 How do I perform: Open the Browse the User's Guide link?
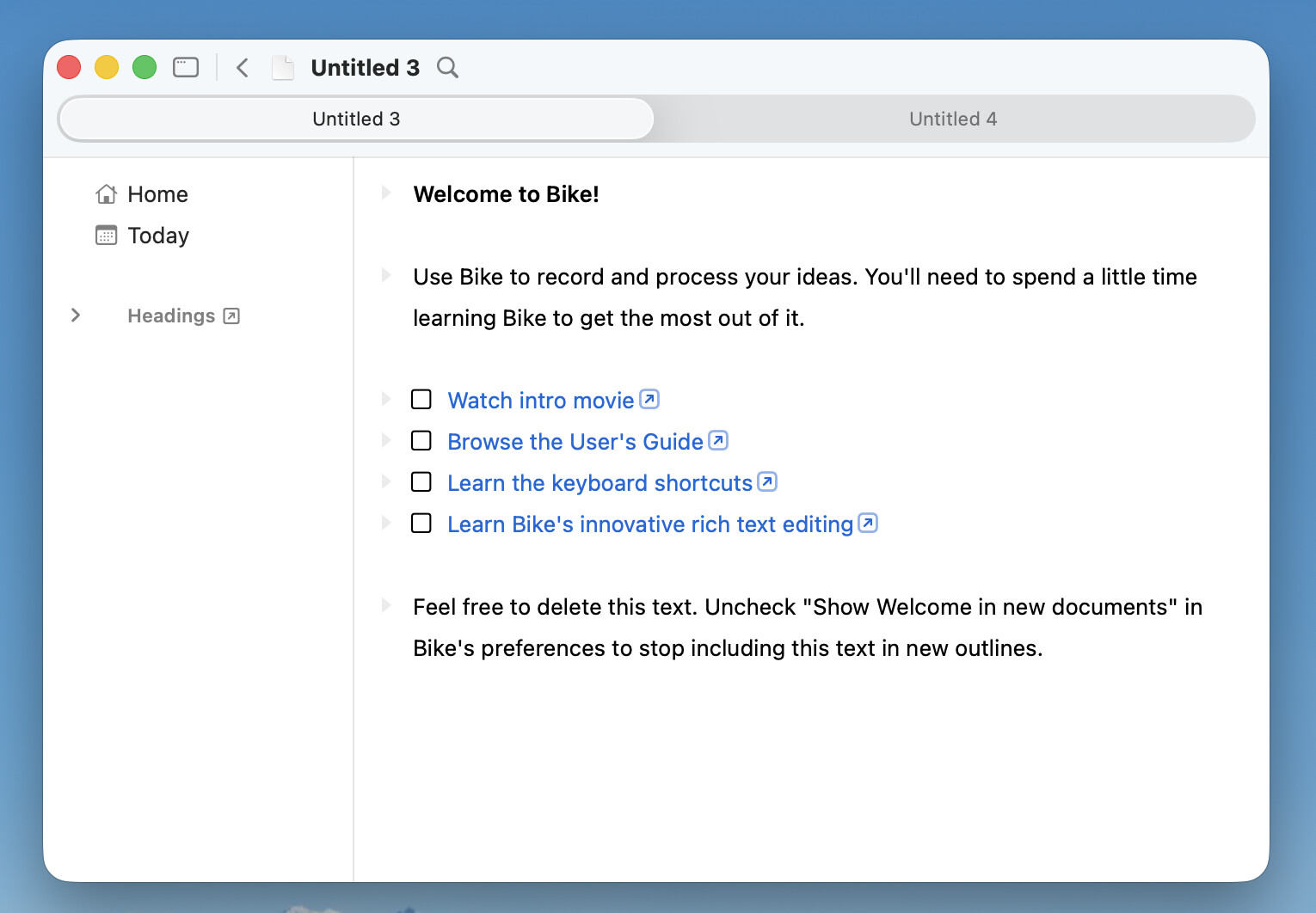(575, 442)
